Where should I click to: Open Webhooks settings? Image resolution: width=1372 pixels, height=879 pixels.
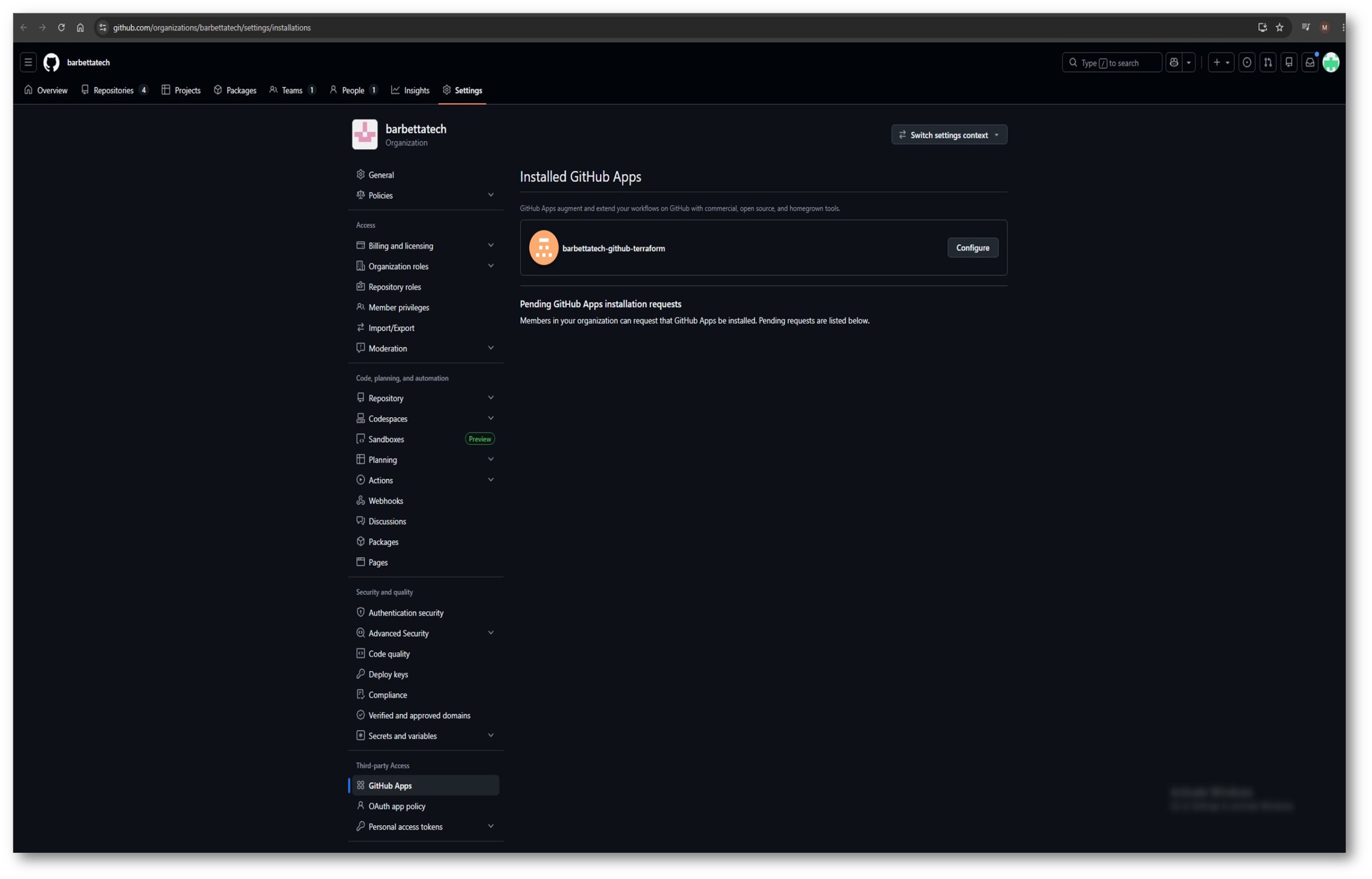click(426, 501)
